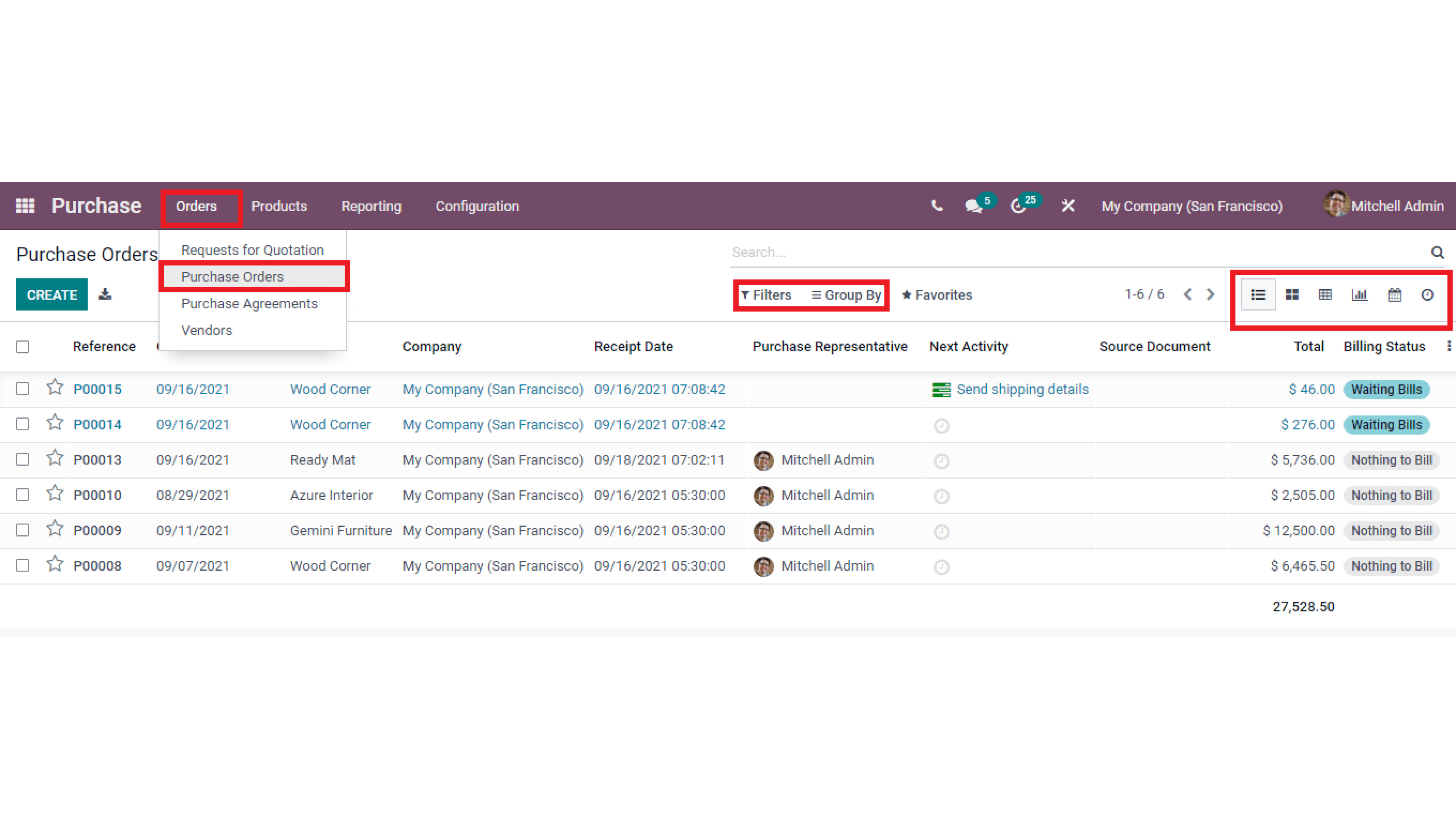Switch to Kanban view

click(x=1291, y=295)
